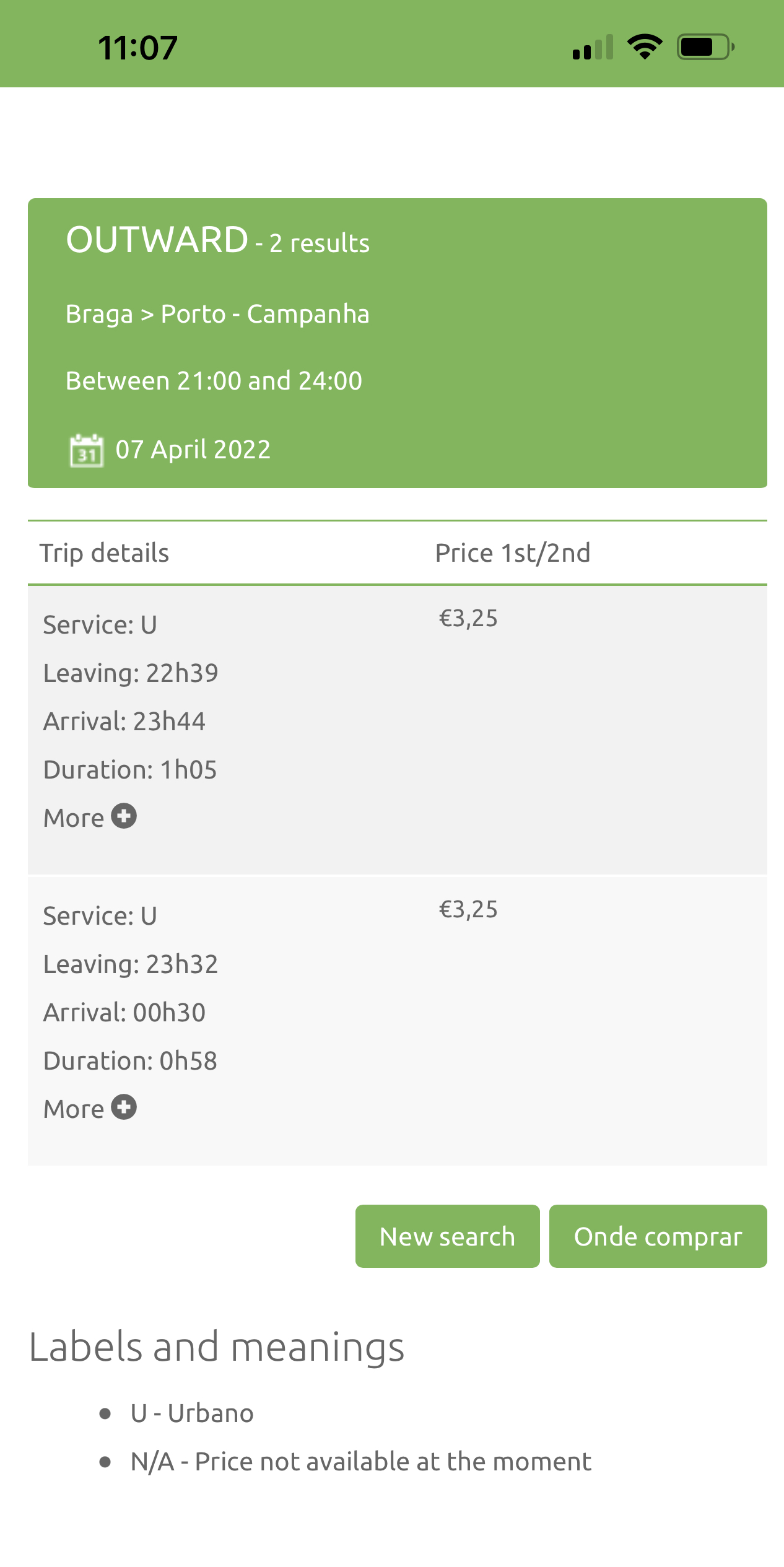The width and height of the screenshot is (784, 1567).
Task: Open the Onde comprar button
Action: (x=658, y=1236)
